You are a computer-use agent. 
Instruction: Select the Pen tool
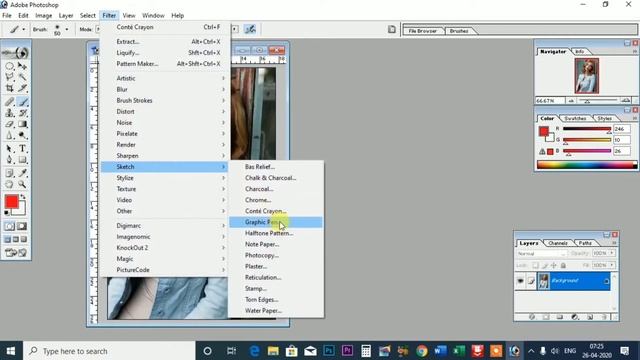click(x=9, y=160)
